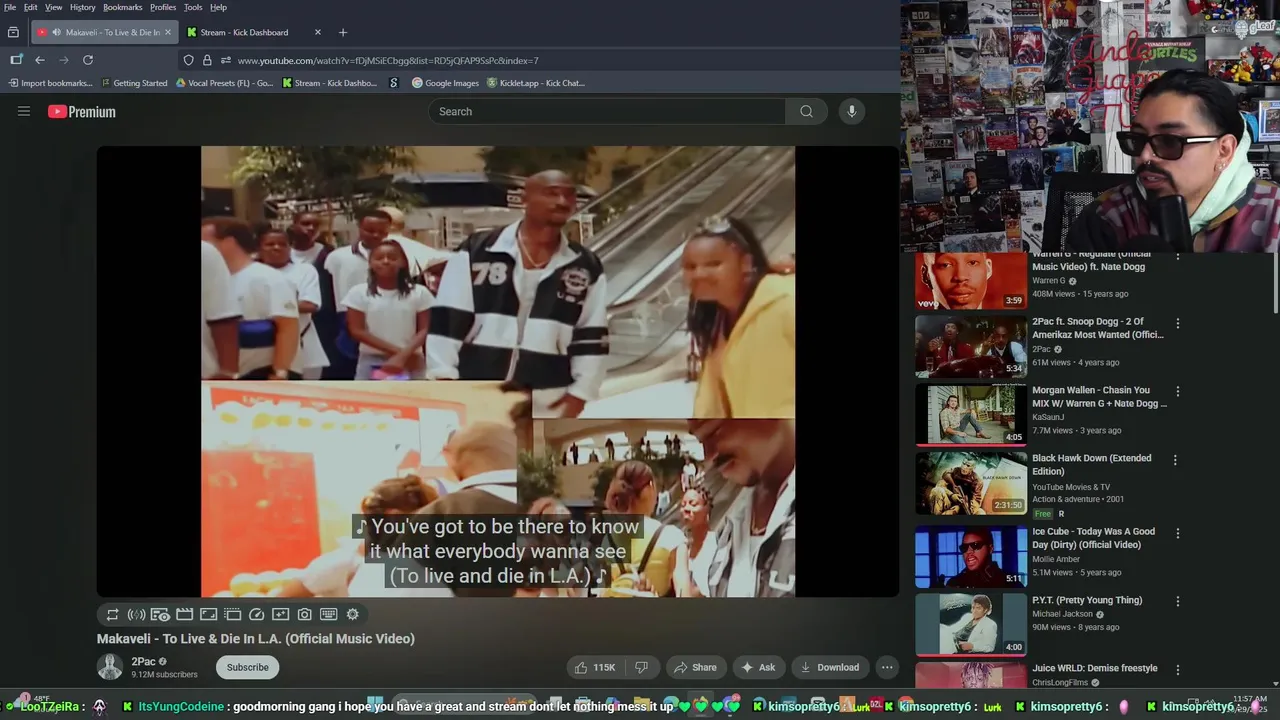Subscribe to the 2Pac channel
This screenshot has height=720, width=1280.
(x=247, y=667)
